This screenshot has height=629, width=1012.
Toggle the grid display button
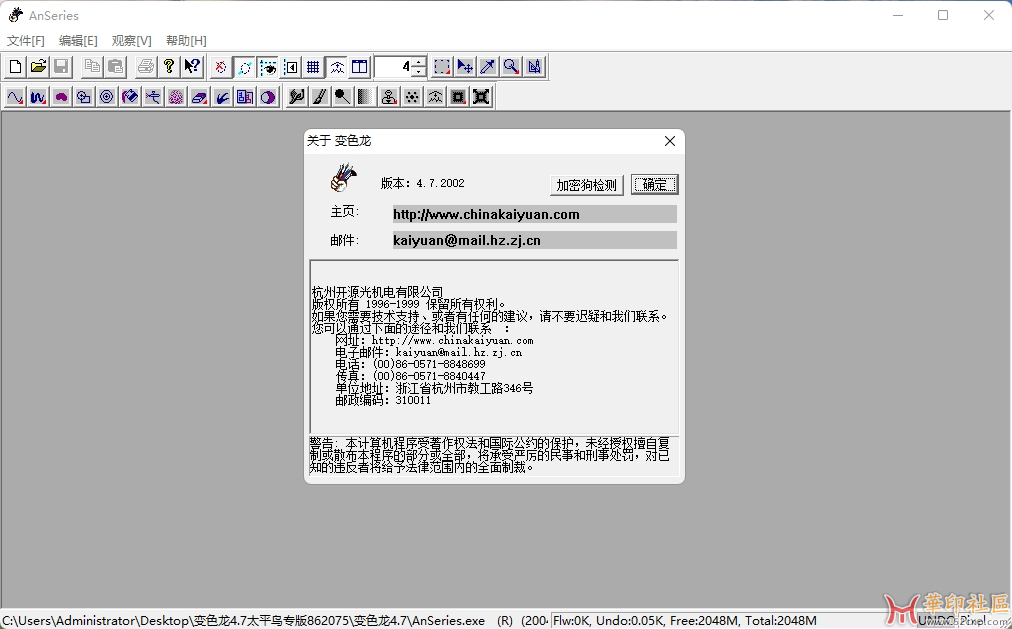coord(314,66)
